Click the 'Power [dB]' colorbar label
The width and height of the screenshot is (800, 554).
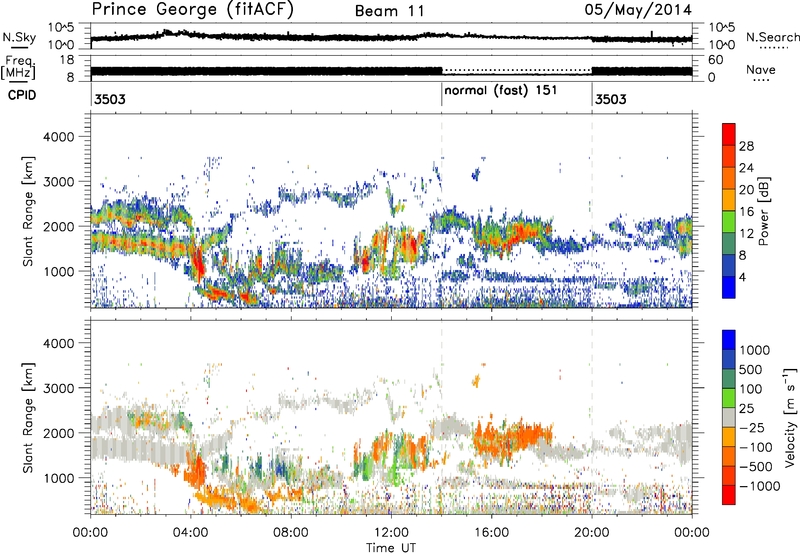tap(763, 211)
